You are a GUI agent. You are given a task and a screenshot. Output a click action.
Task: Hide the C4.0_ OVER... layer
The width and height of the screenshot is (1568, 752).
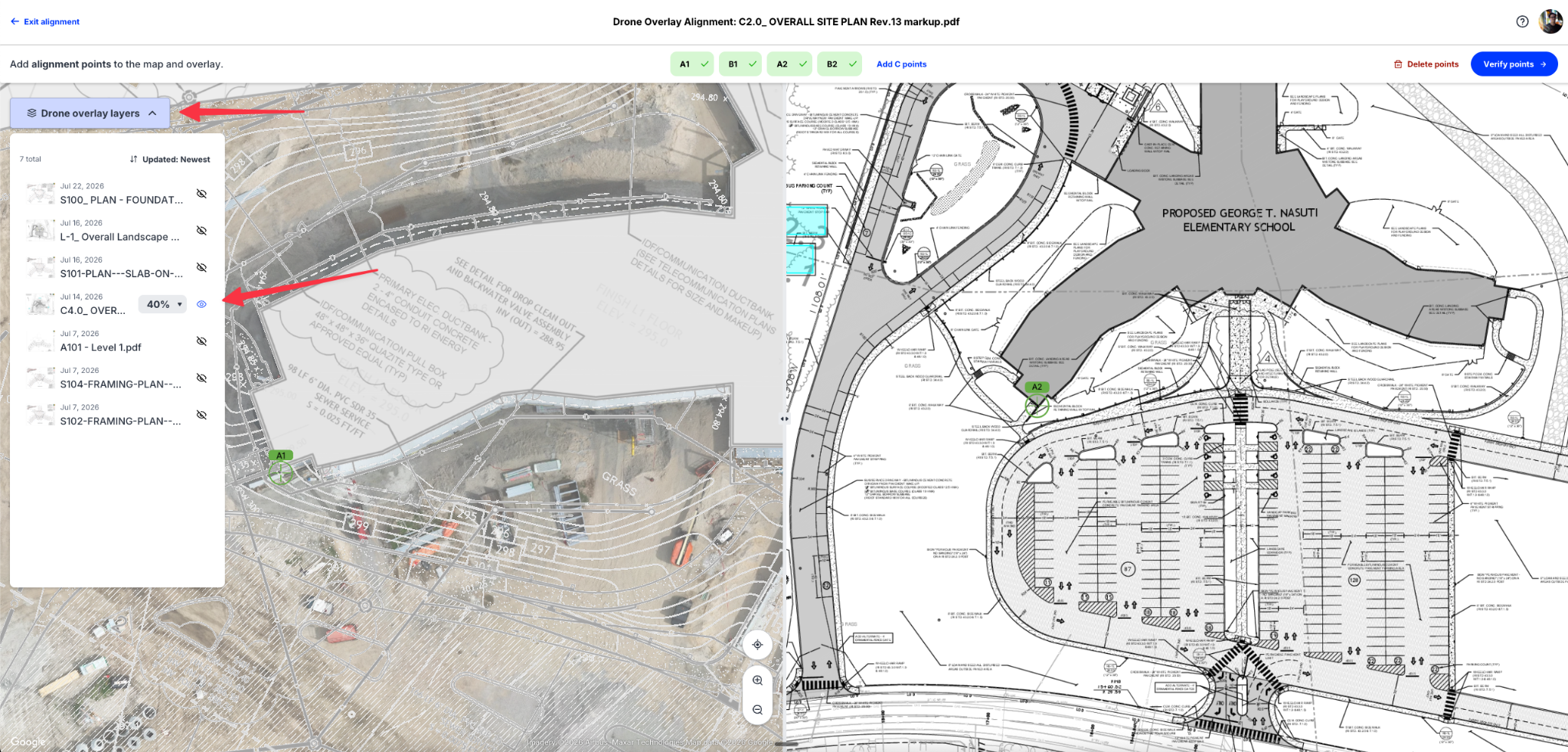tap(201, 304)
